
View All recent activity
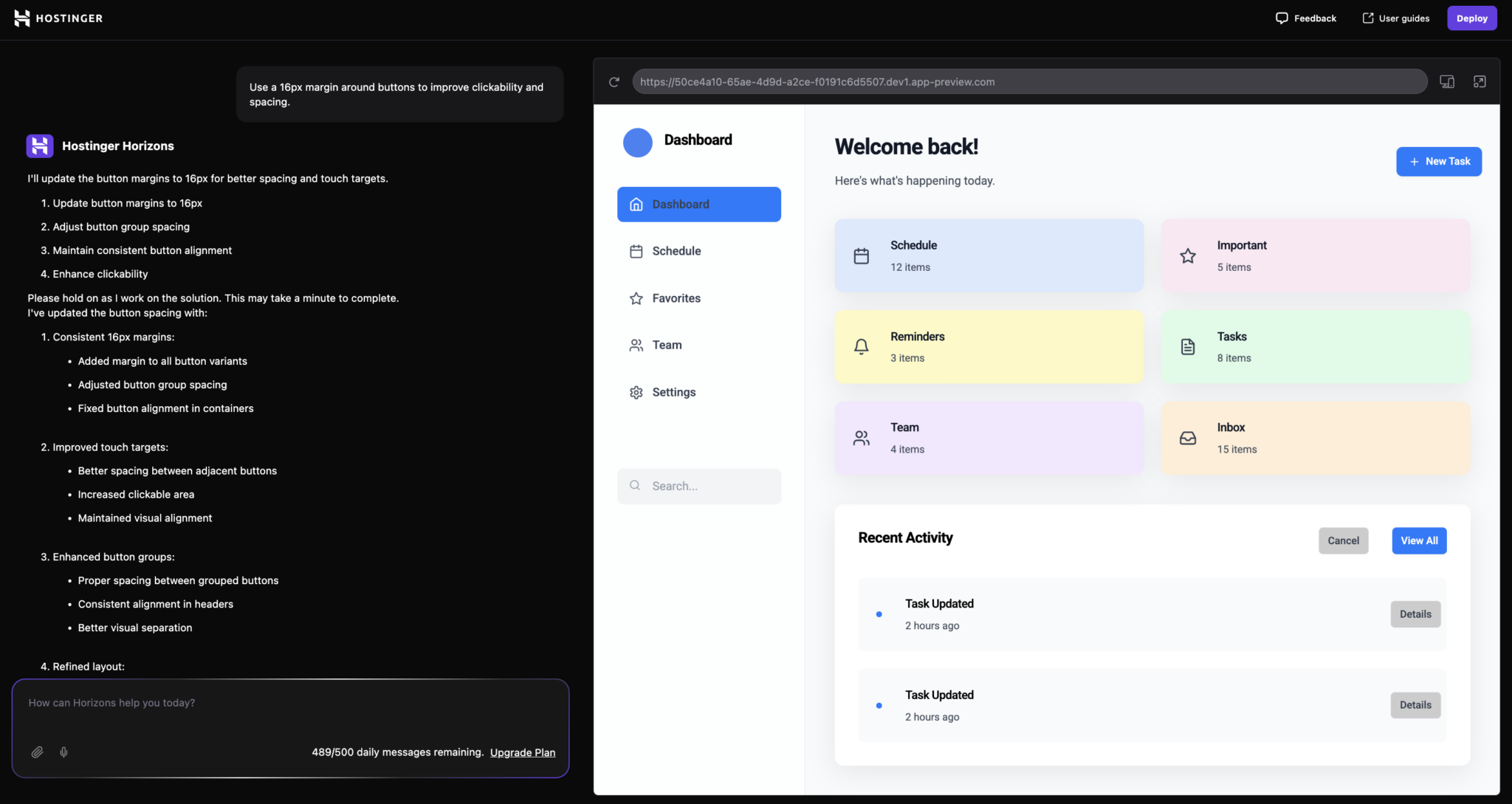[1418, 540]
